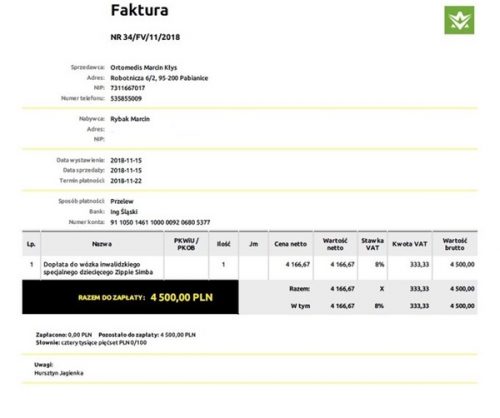
Task: Click the Wartość brutto column header
Action: (x=455, y=244)
